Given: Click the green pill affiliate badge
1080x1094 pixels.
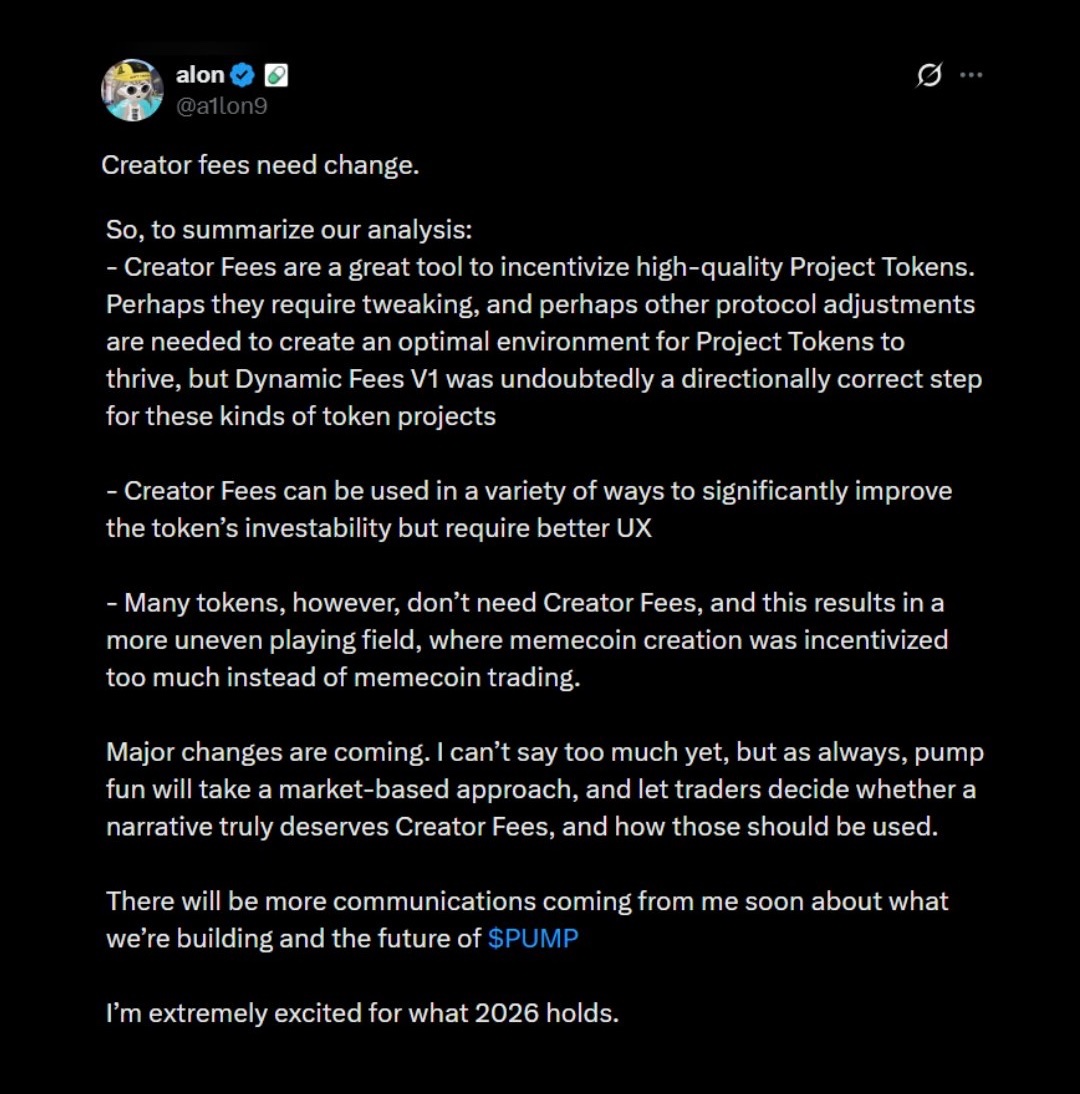Looking at the screenshot, I should 276,75.
